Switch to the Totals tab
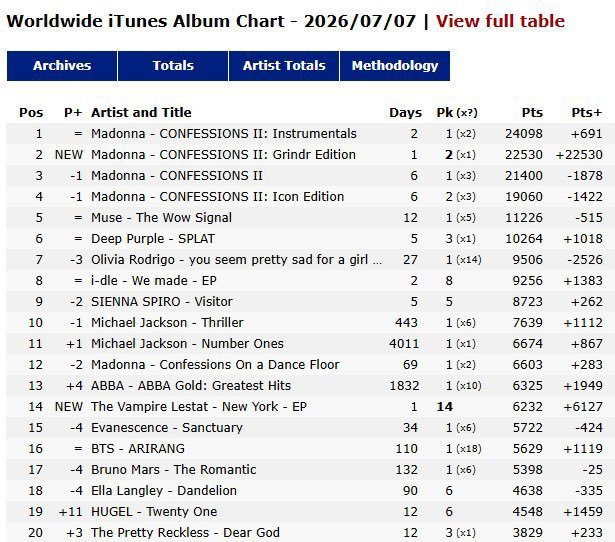 tap(173, 65)
